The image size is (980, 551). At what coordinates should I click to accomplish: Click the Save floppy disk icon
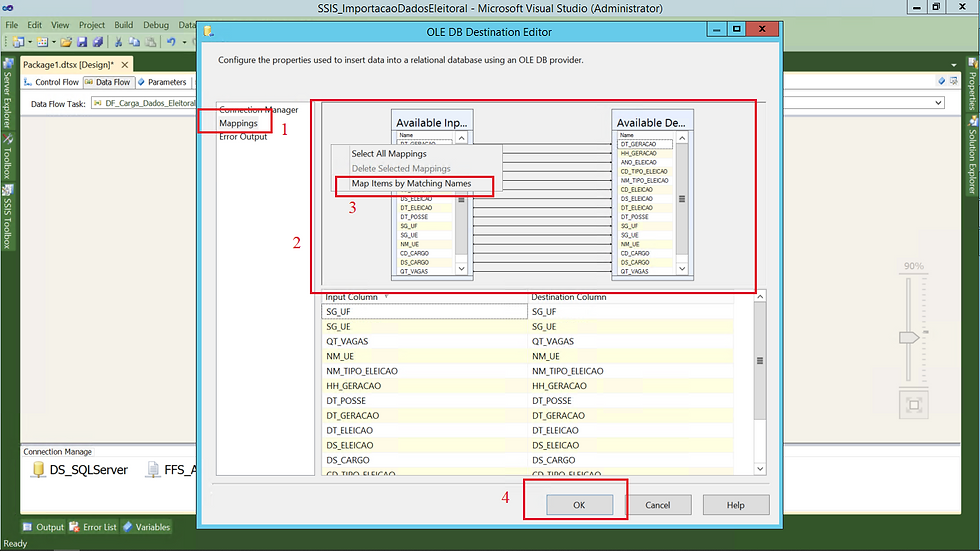pyautogui.click(x=82, y=42)
